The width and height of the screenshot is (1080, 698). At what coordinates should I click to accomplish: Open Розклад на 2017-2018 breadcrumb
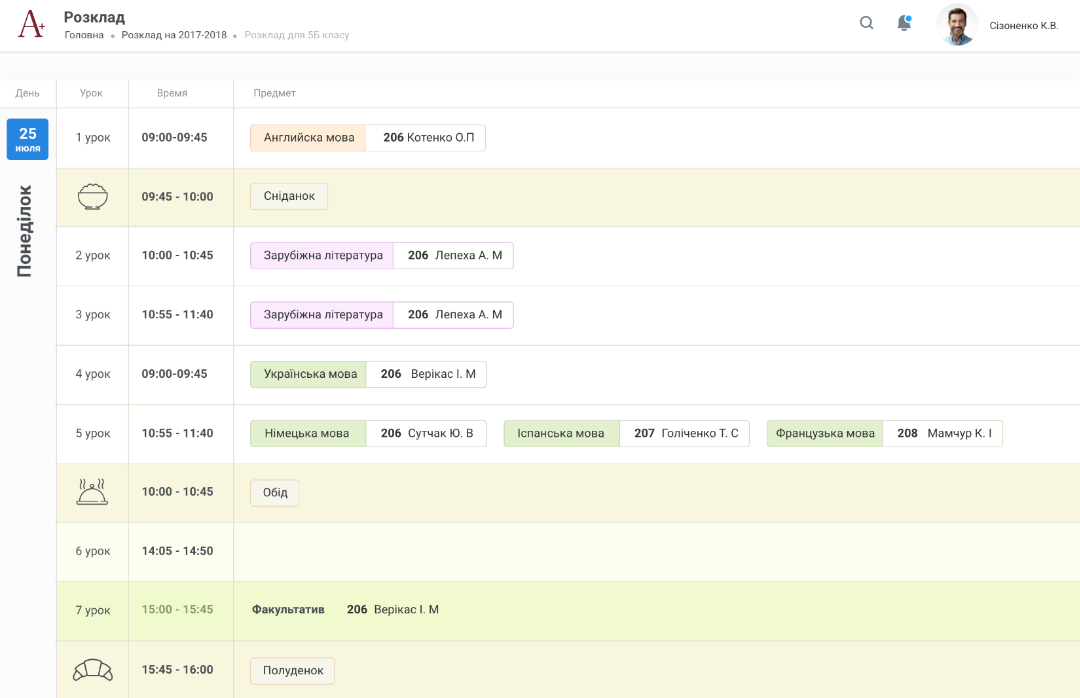click(174, 35)
